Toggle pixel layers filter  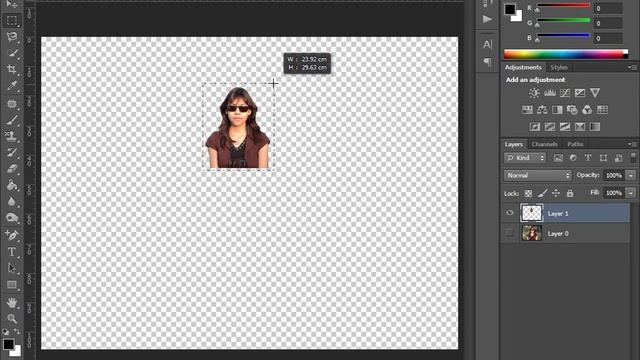(x=558, y=158)
